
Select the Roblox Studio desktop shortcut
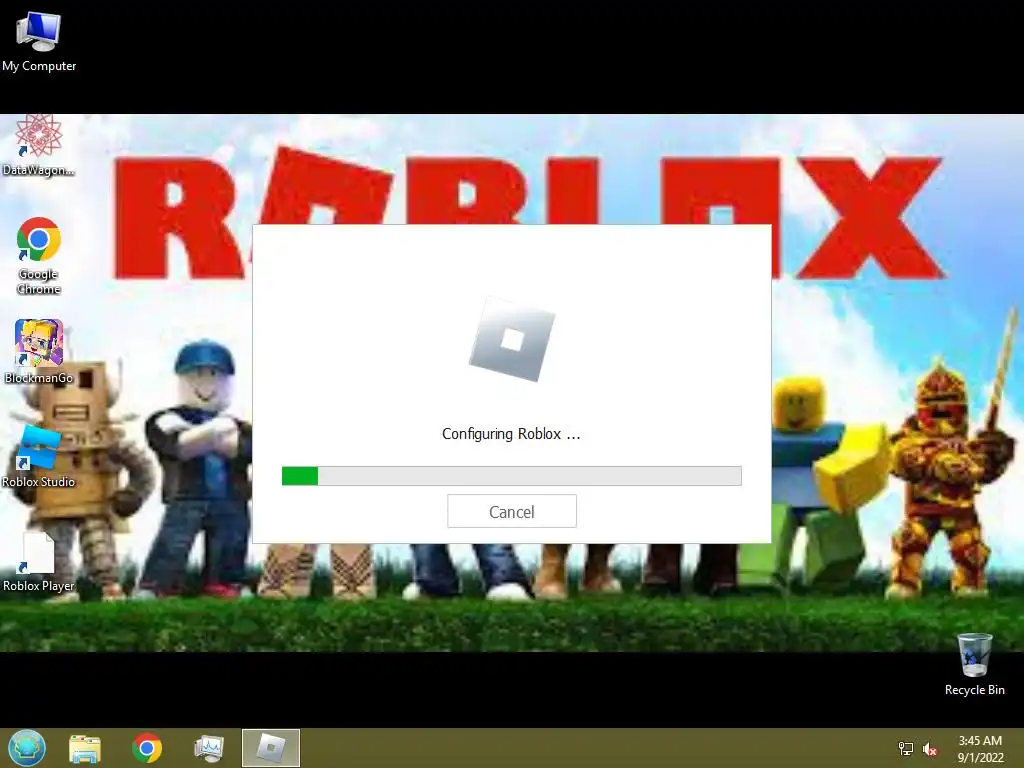tap(39, 456)
